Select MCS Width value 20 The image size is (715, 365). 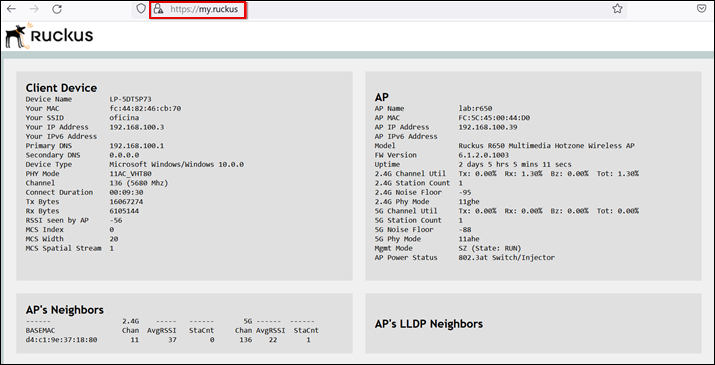(114, 239)
